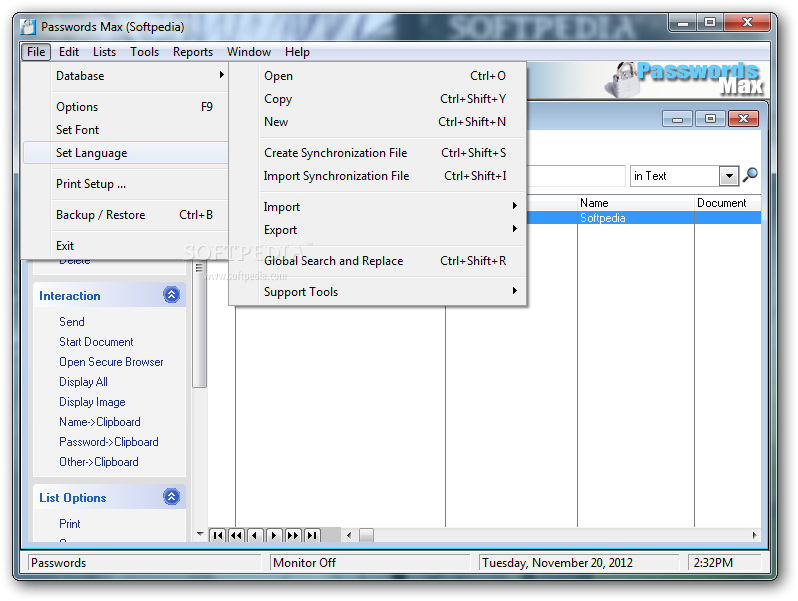Open the 'in Text' dropdown arrow
Screen dimensions: 798x601
[729, 176]
